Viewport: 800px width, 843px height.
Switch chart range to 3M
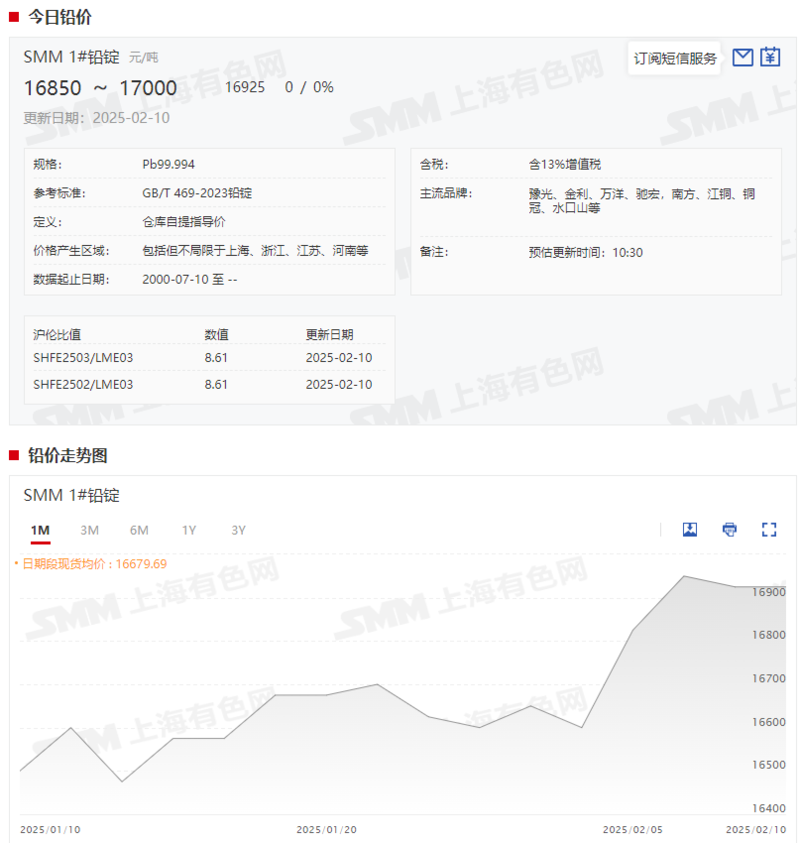[x=90, y=530]
